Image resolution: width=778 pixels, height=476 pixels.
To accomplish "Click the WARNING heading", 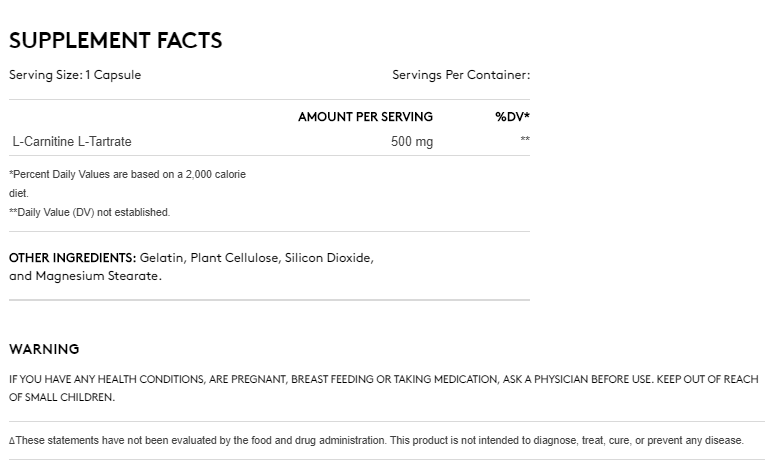I will tap(44, 349).
